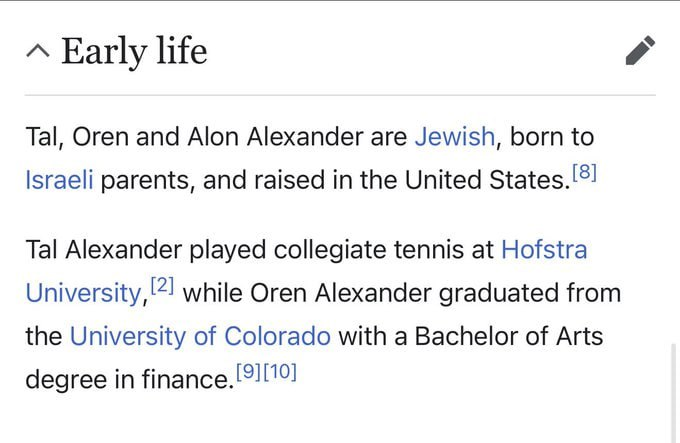
Task: Click the pencil edit icon
Action: 640,50
